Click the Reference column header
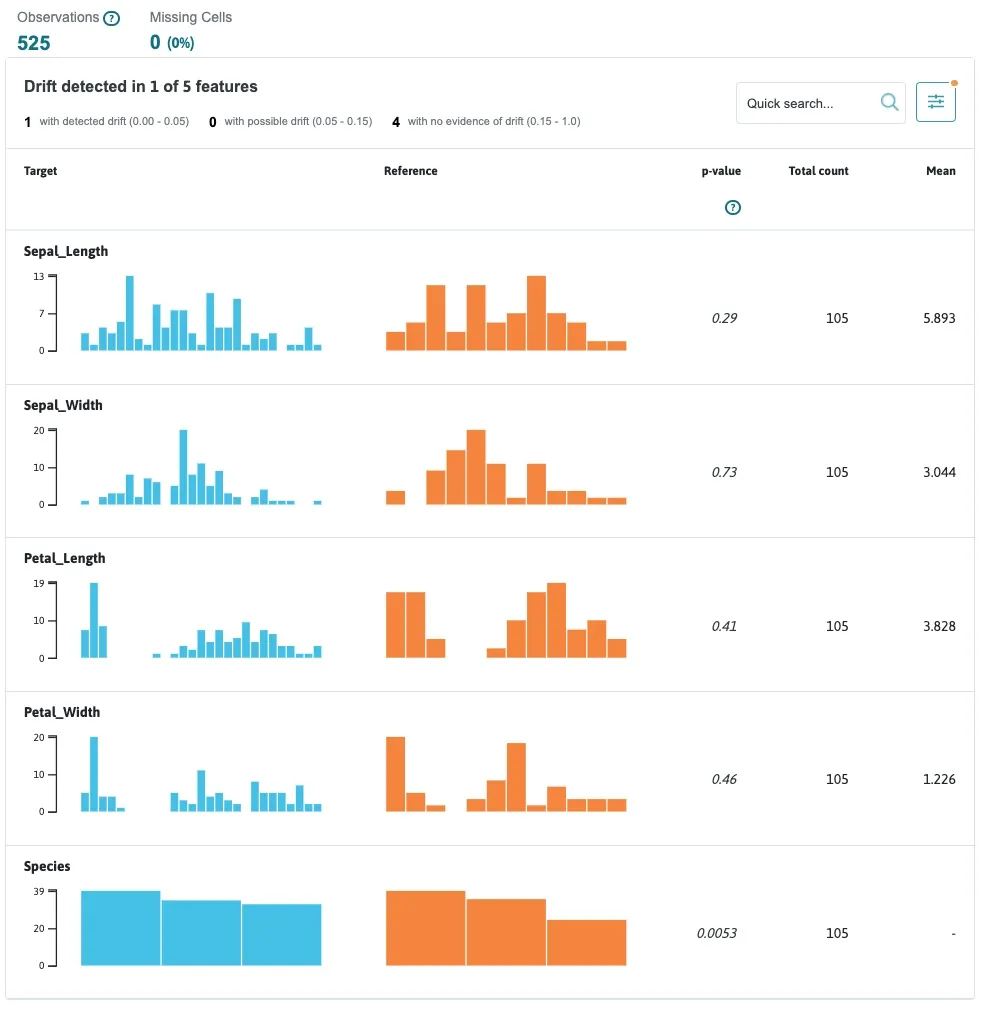990x1015 pixels. pos(411,171)
